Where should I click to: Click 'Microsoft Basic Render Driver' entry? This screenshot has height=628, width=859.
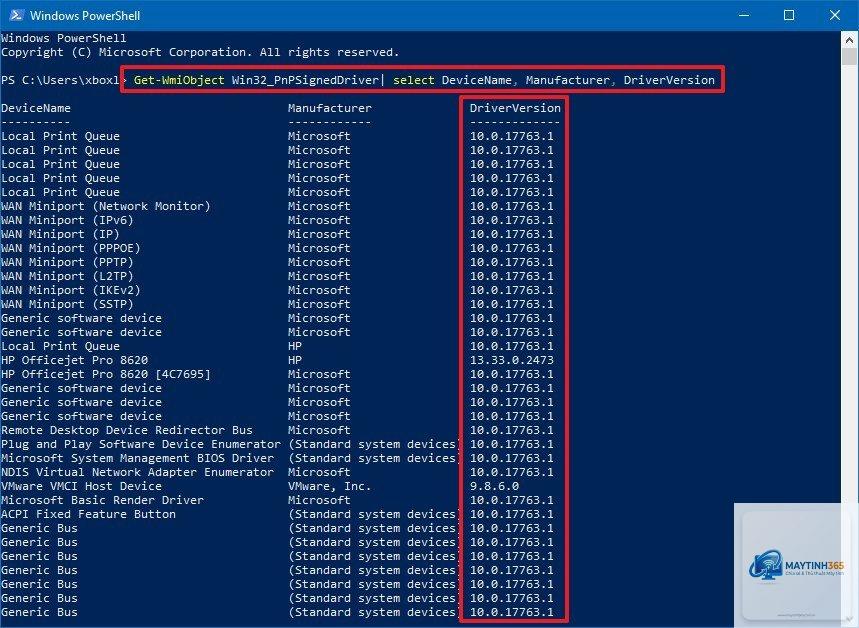tap(102, 500)
